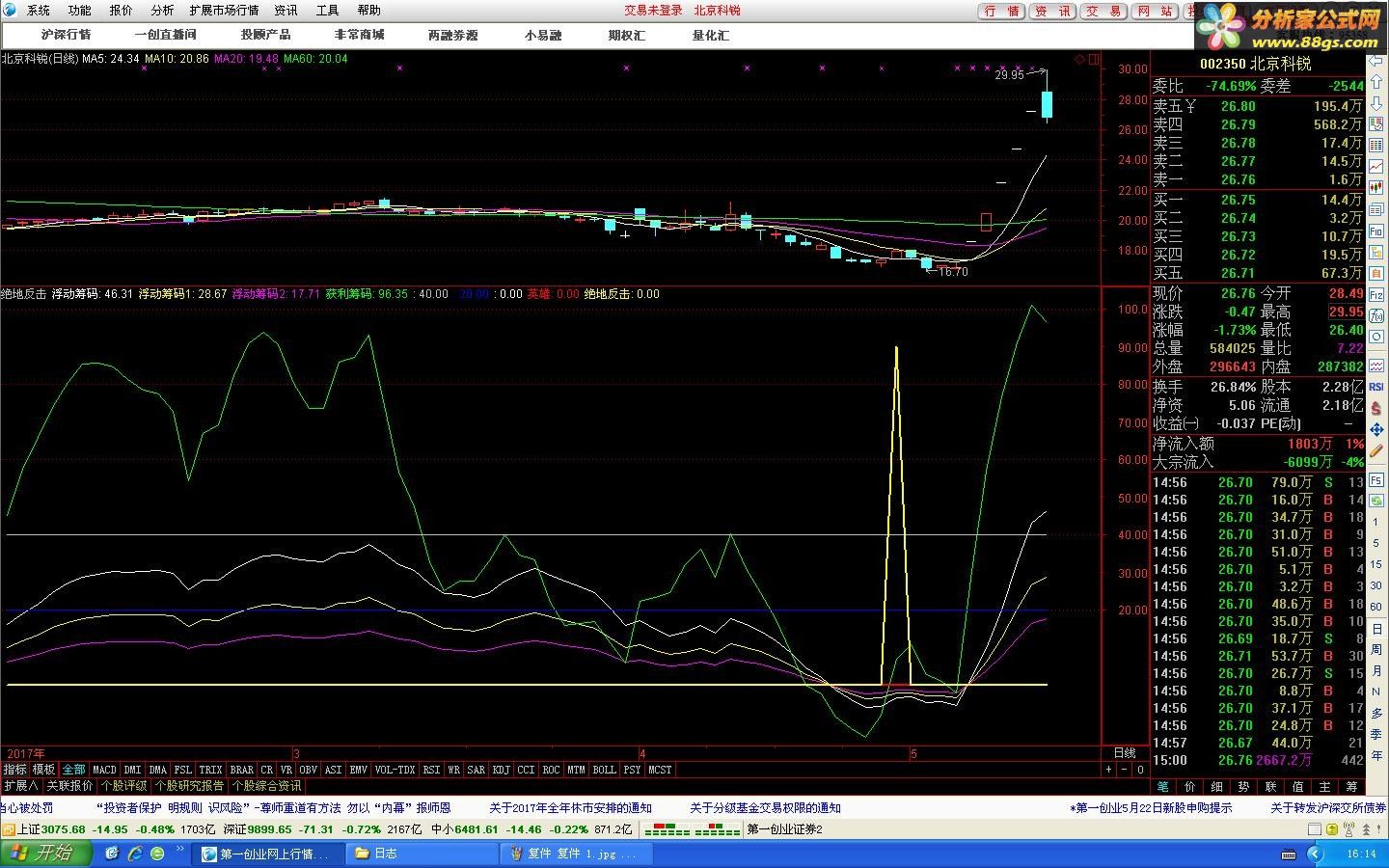Viewport: 1389px width, 868px height.
Task: Click the 0 reset zoom button below chart
Action: pyautogui.click(x=1140, y=770)
